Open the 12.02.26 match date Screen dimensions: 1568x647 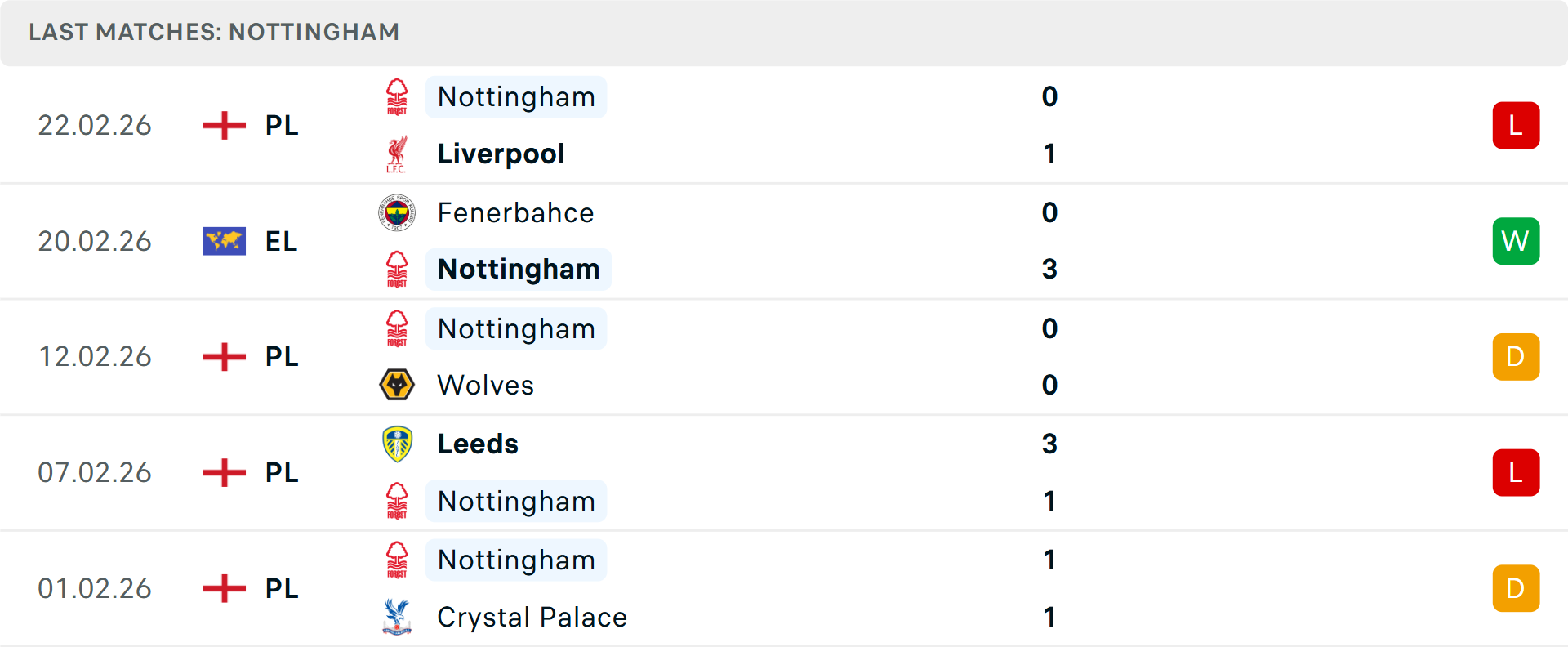95,357
